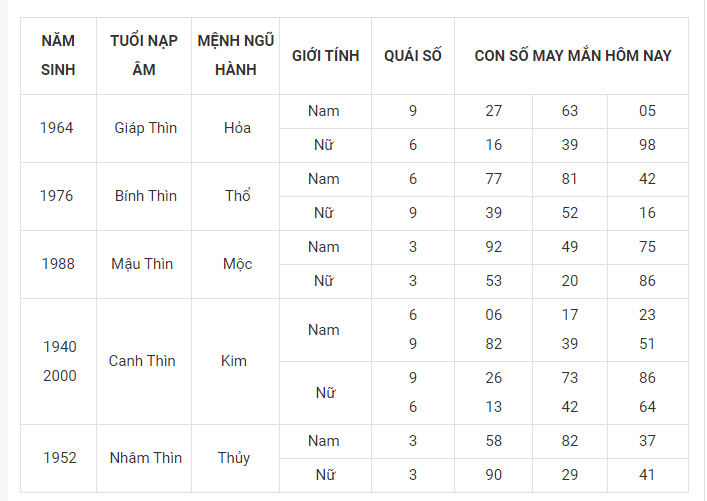707x501 pixels.
Task: Select the TUỔI NẠP ÂM header cell
Action: 145,56
